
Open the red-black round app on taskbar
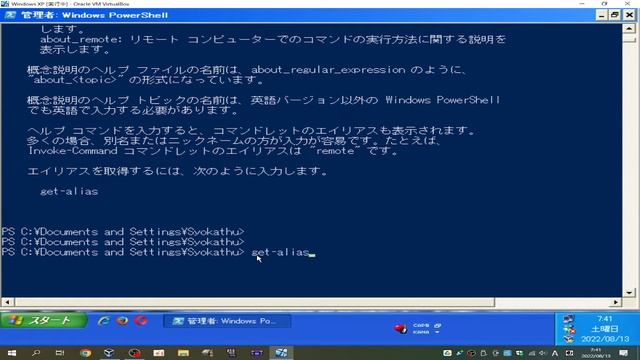pos(134,353)
